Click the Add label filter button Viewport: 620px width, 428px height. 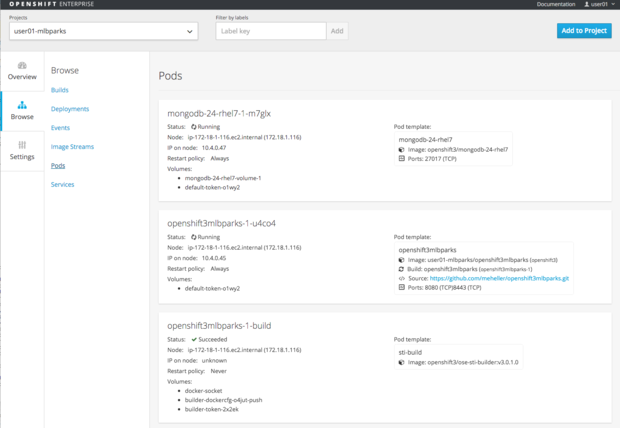tap(337, 31)
